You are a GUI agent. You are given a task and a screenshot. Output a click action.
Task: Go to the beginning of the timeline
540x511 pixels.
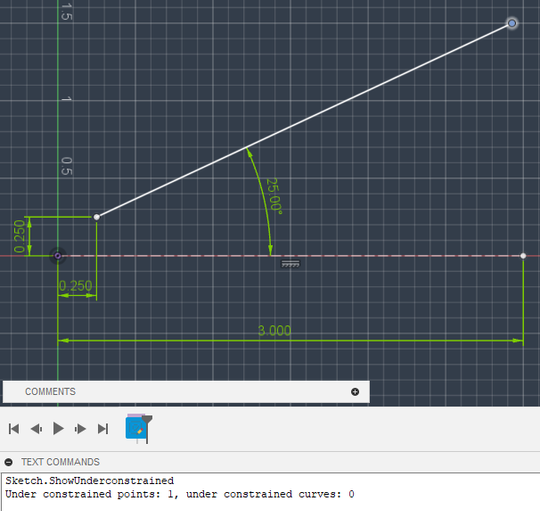point(14,429)
